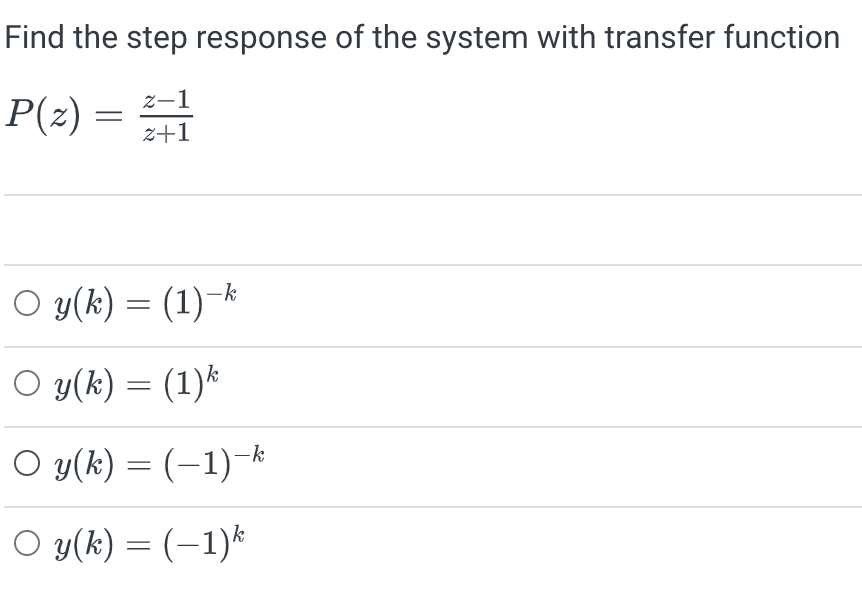Screen dimensions: 862x614
Task: Click the fraction (z-1)/(z+1) in the formula
Action: (x=166, y=115)
